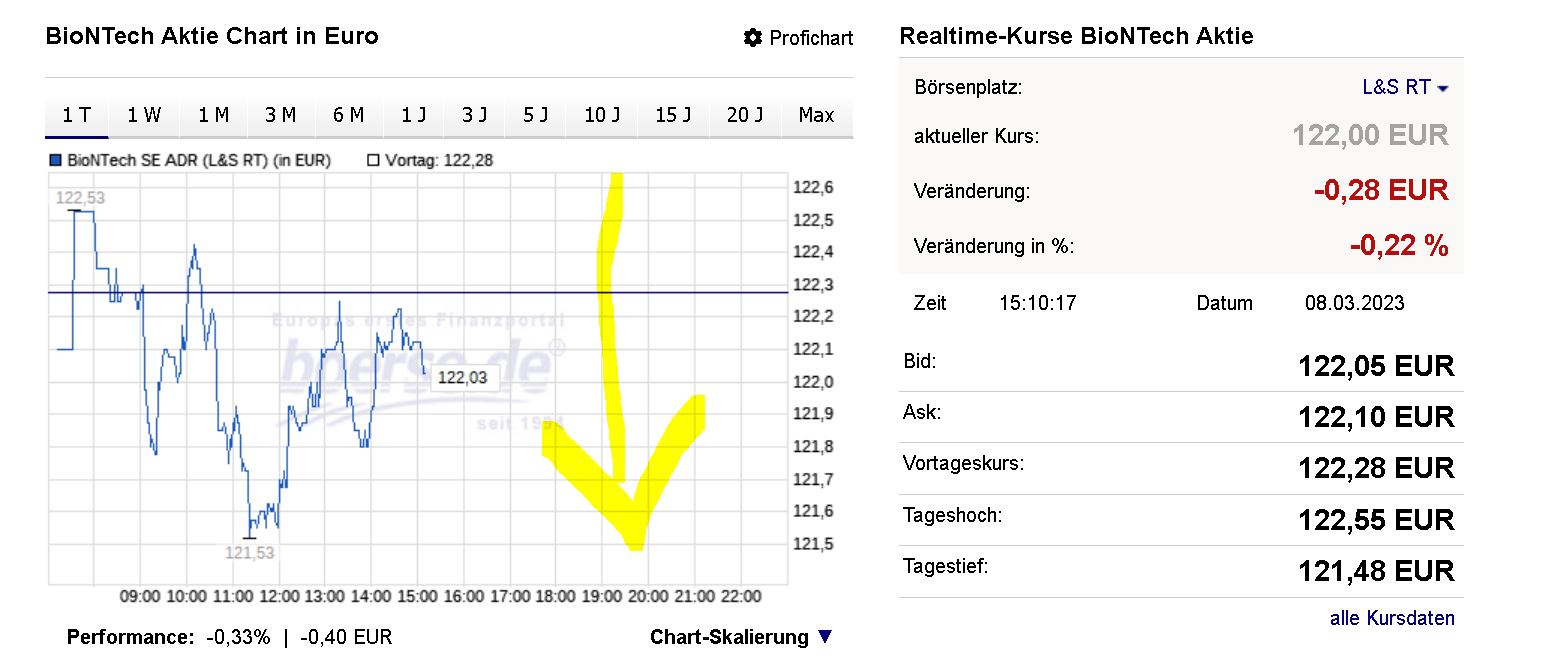Click the blue BioNTech SE ADR legend square
This screenshot has height=664, width=1552.
(56, 160)
